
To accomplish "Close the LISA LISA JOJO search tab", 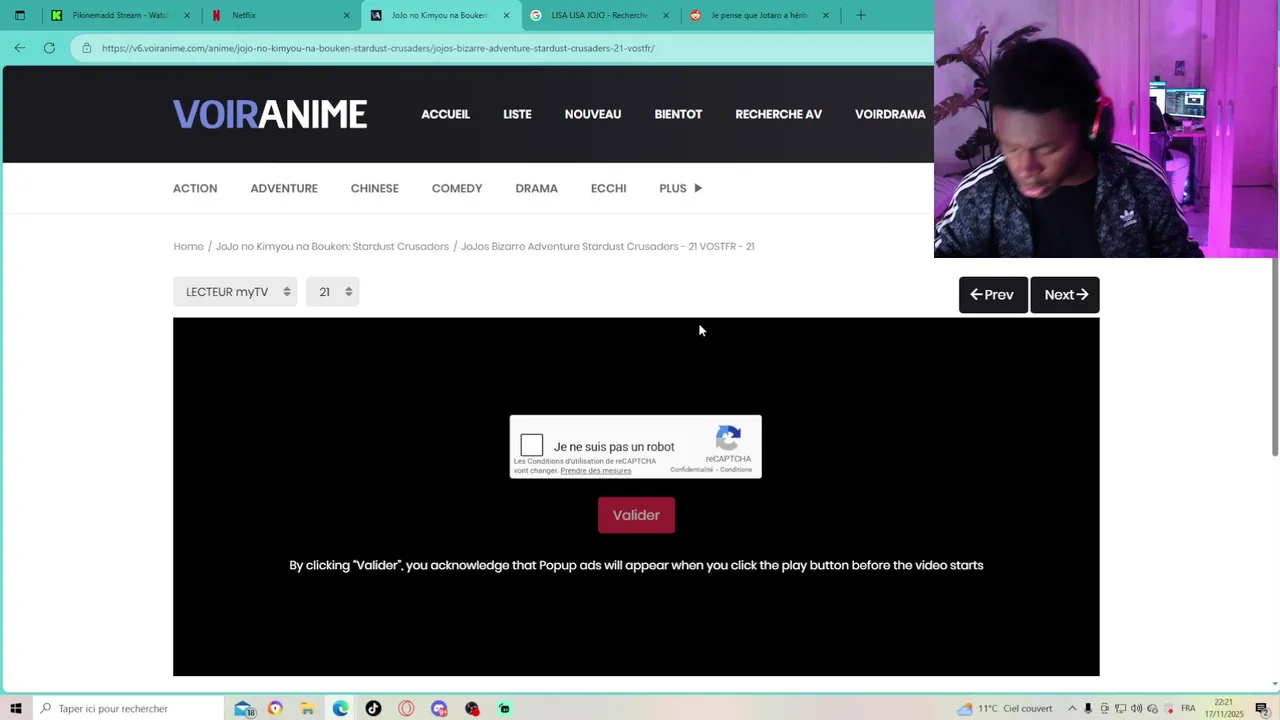I will pyautogui.click(x=666, y=15).
